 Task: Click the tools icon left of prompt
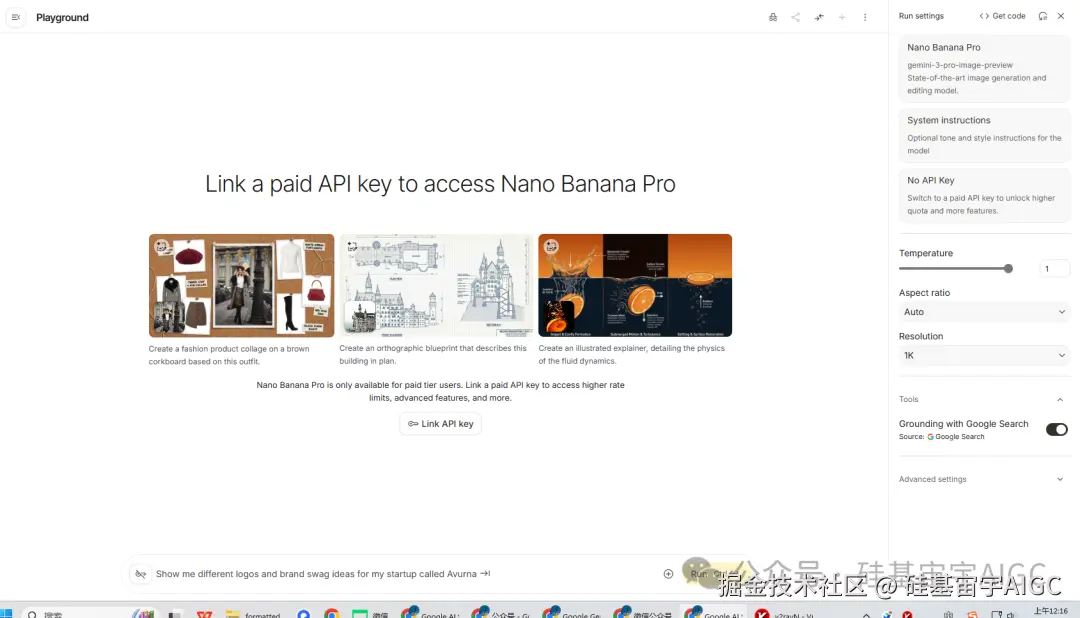click(141, 574)
